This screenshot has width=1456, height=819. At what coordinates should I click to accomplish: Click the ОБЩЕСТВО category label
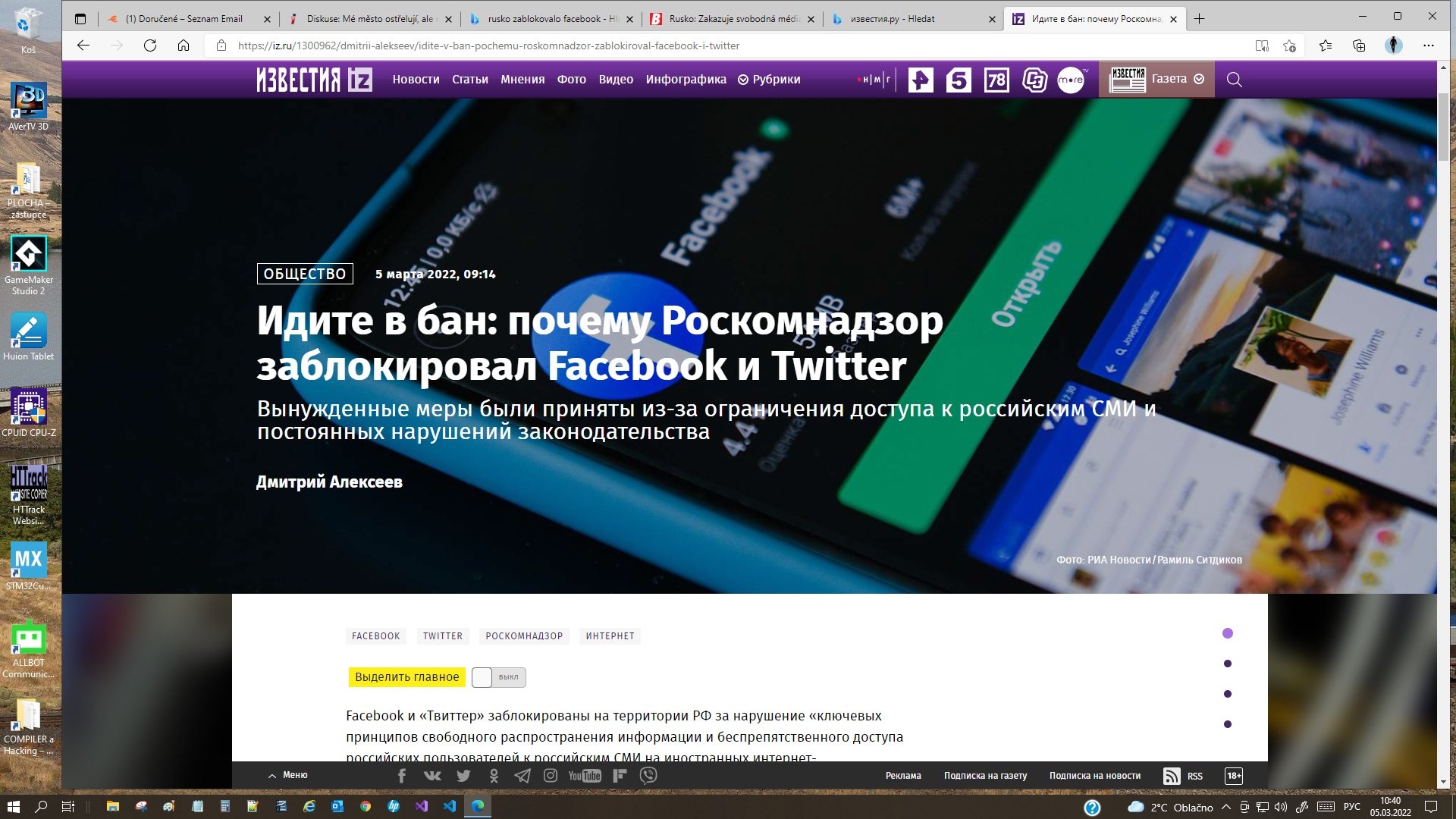(305, 274)
